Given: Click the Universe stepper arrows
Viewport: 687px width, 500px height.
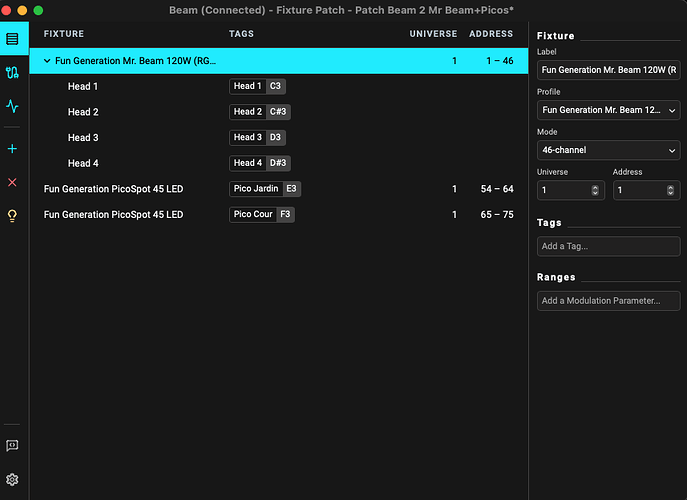Looking at the screenshot, I should [x=595, y=190].
